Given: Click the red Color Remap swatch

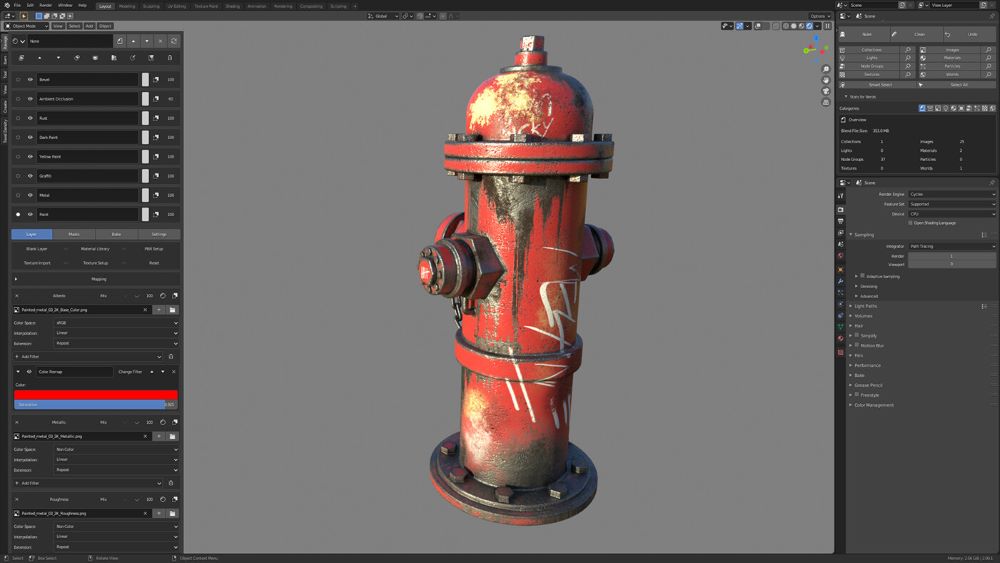Looking at the screenshot, I should pyautogui.click(x=95, y=394).
